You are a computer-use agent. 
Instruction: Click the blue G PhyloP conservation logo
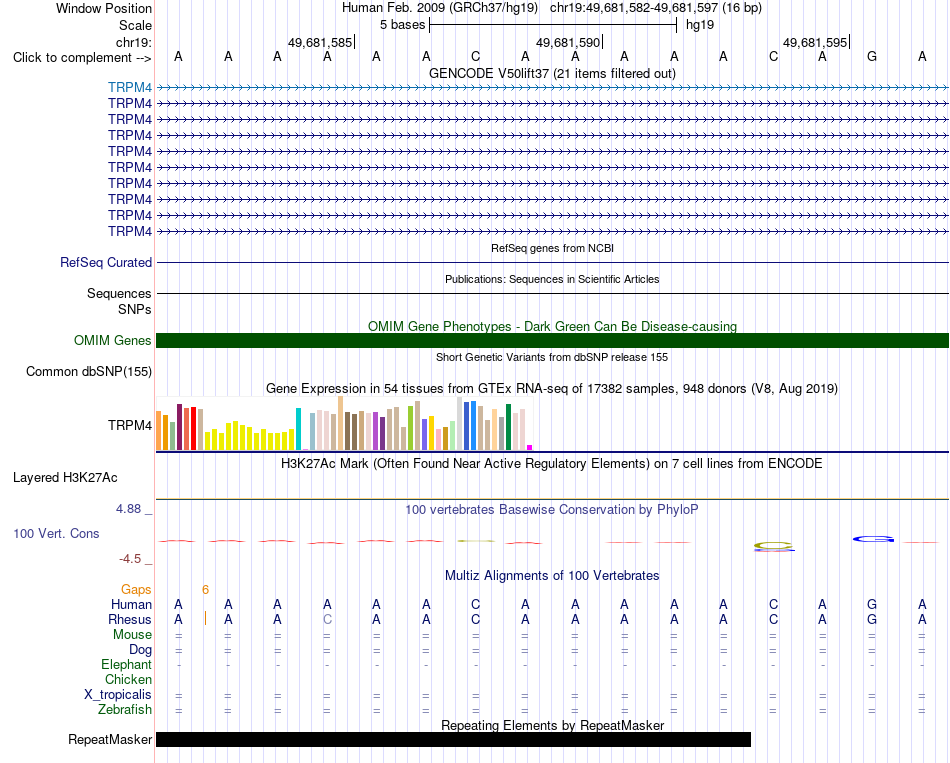873,539
